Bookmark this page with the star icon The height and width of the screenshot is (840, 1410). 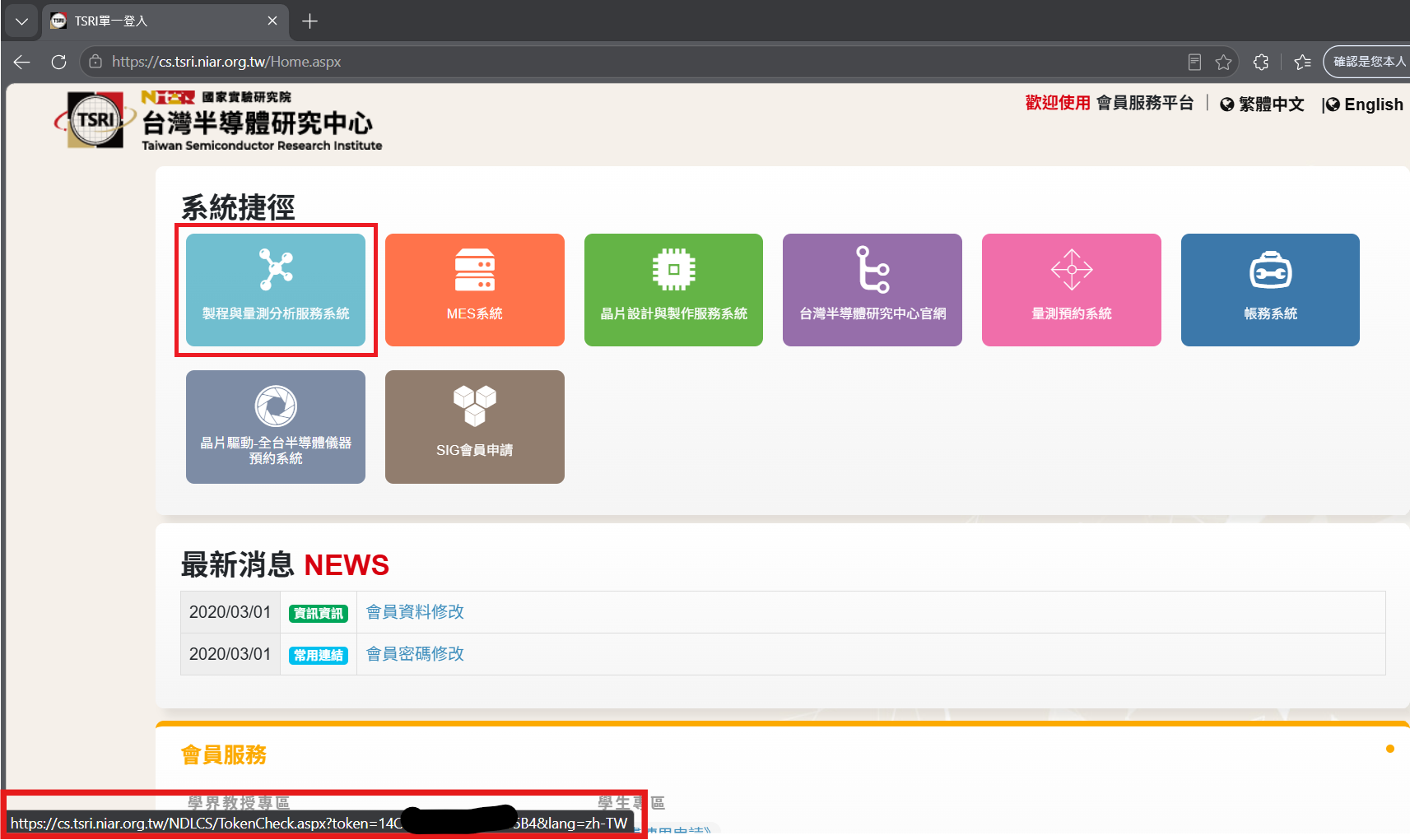click(x=1224, y=62)
